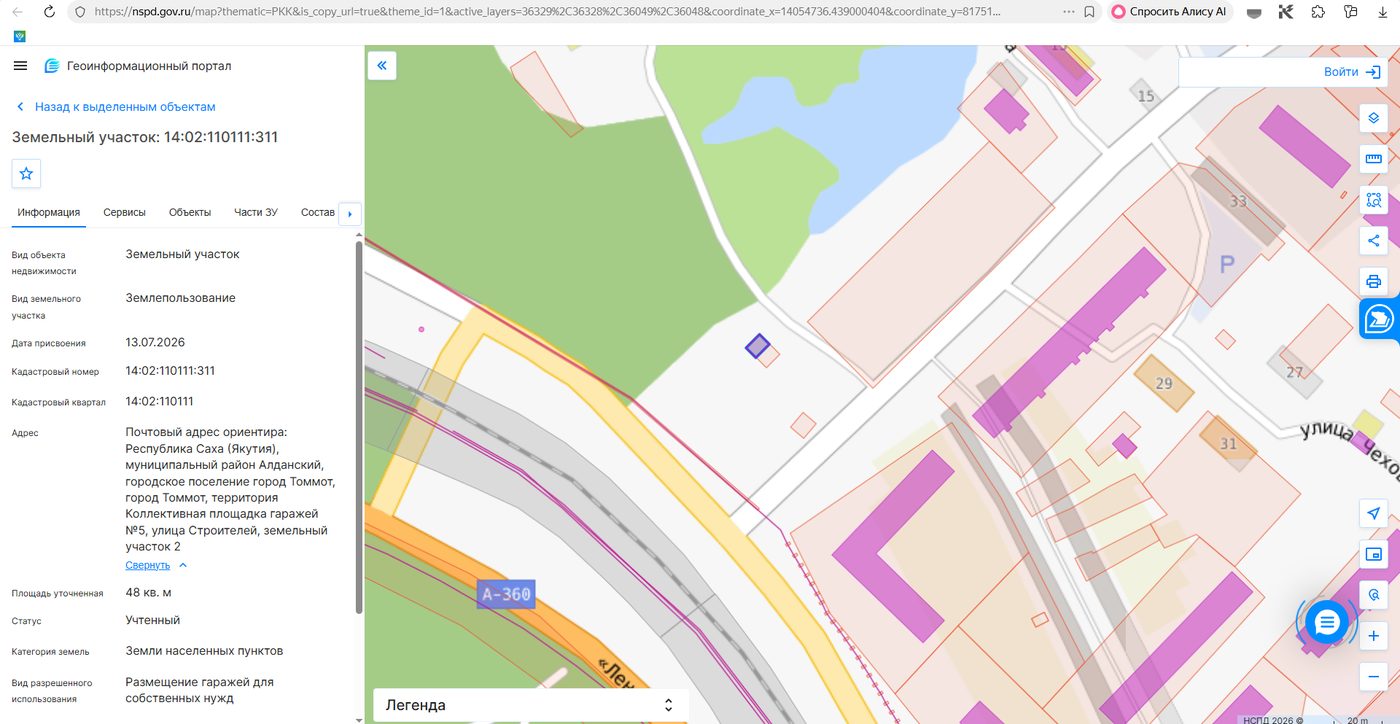
Task: Zoom out with the minus button
Action: click(x=1374, y=677)
